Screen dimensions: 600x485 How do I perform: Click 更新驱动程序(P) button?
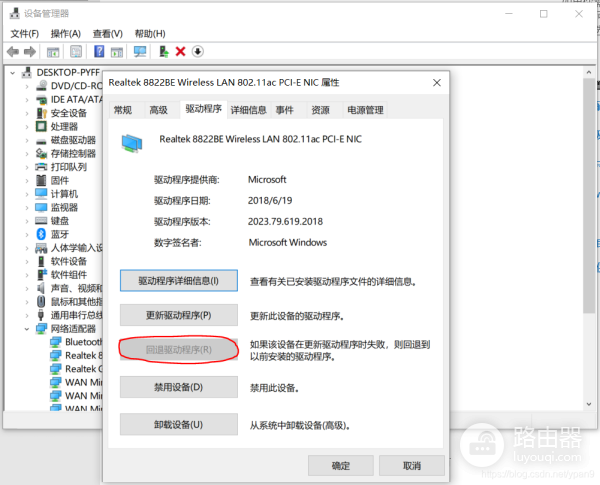click(x=179, y=315)
